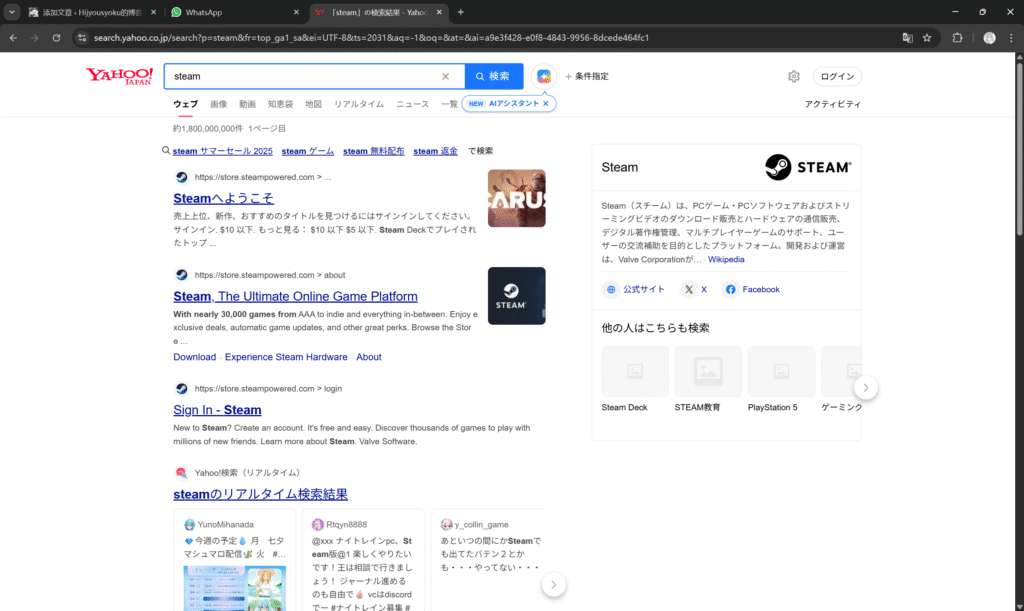Dismiss the AIアシスタント tooltip chip
Screen dimensions: 1024x611
point(546,103)
